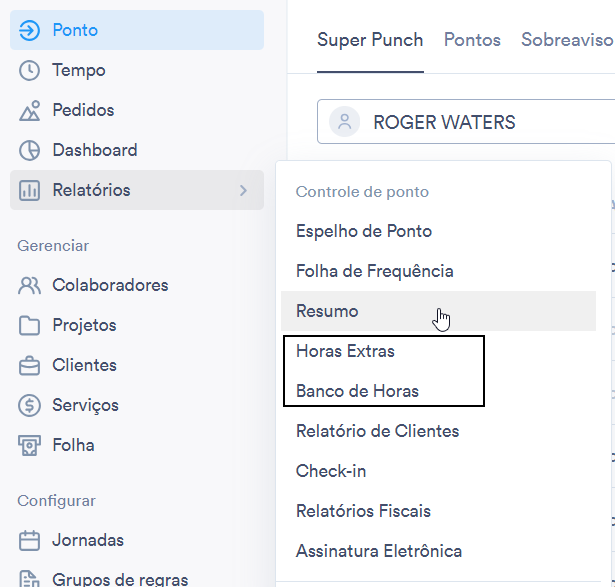Open the Horas Extras report
This screenshot has width=615, height=587.
coord(345,351)
